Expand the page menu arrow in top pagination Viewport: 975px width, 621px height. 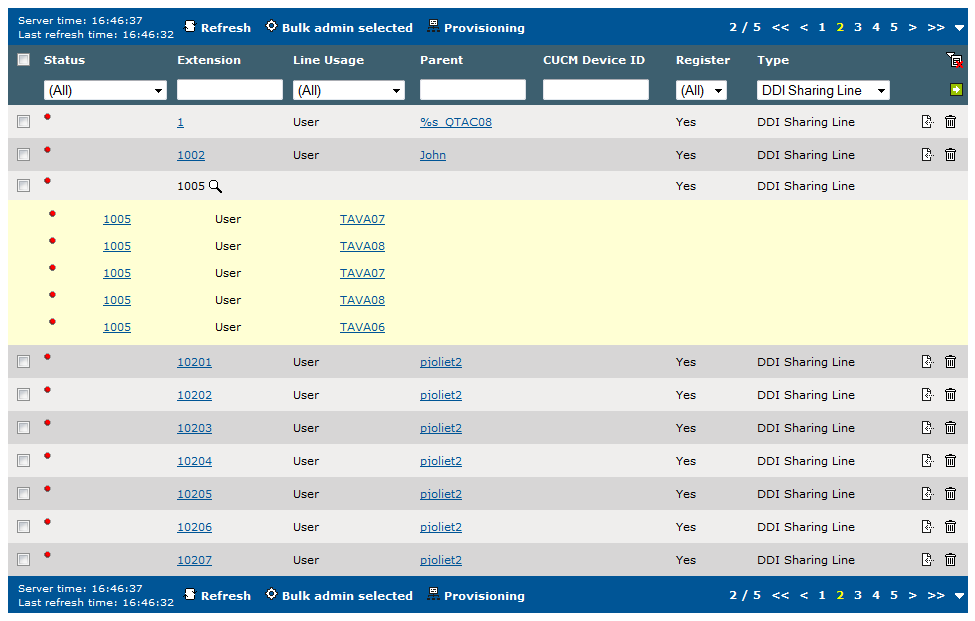959,28
